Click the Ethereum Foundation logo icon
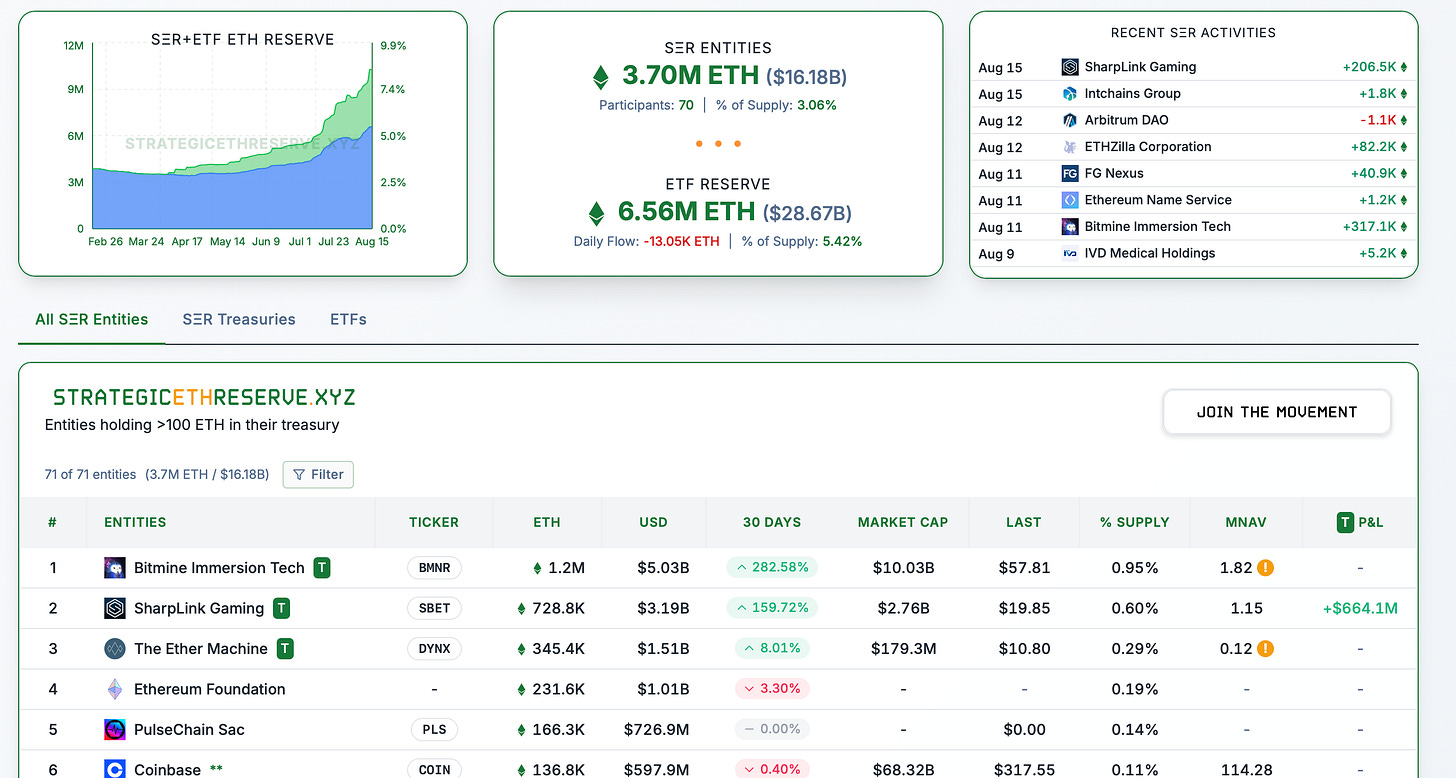This screenshot has height=778, width=1456. (115, 689)
